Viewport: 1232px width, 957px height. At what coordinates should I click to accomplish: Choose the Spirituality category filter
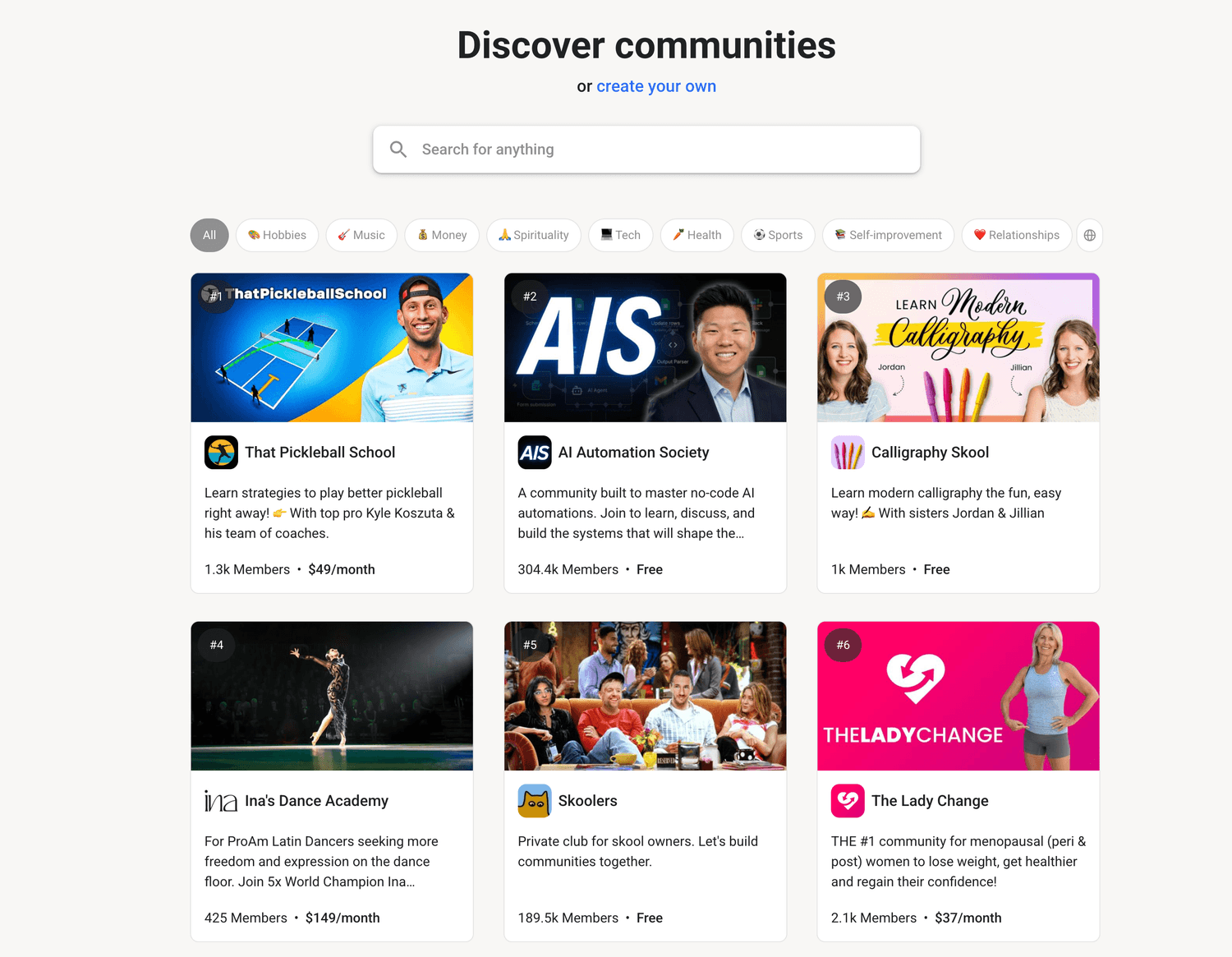pyautogui.click(x=534, y=235)
